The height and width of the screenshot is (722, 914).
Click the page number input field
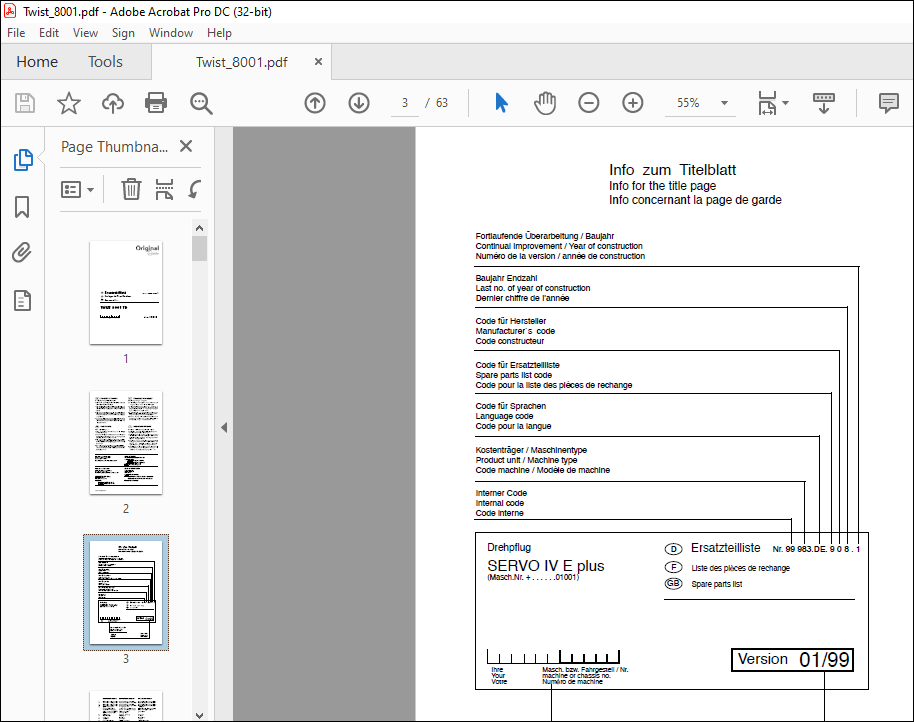click(405, 103)
